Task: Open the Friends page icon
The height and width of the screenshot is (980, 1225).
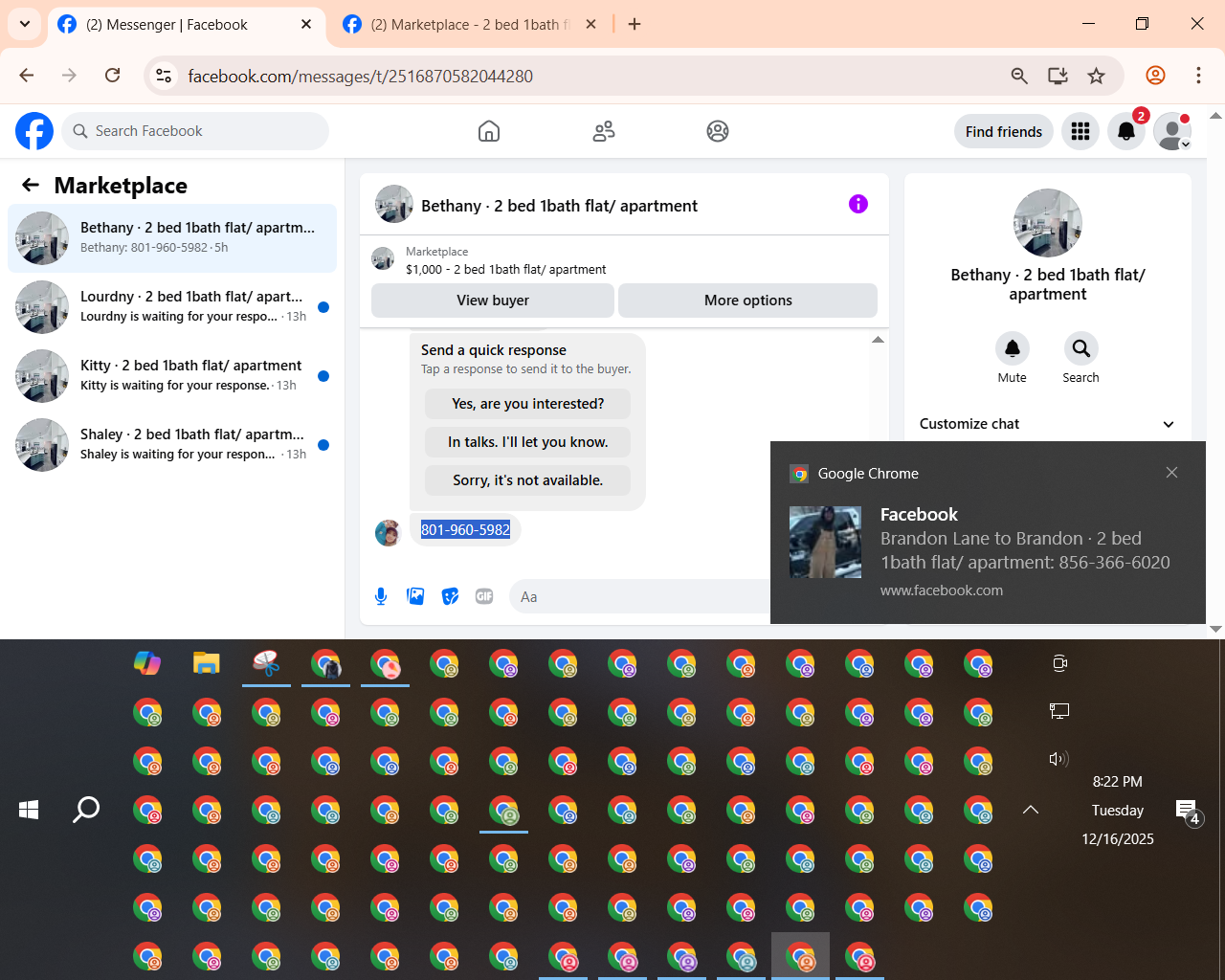Action: pos(604,131)
